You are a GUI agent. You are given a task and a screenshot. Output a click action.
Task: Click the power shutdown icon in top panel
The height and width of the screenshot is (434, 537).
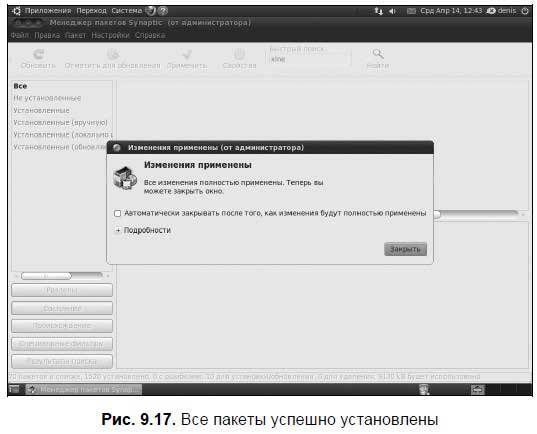tap(525, 11)
